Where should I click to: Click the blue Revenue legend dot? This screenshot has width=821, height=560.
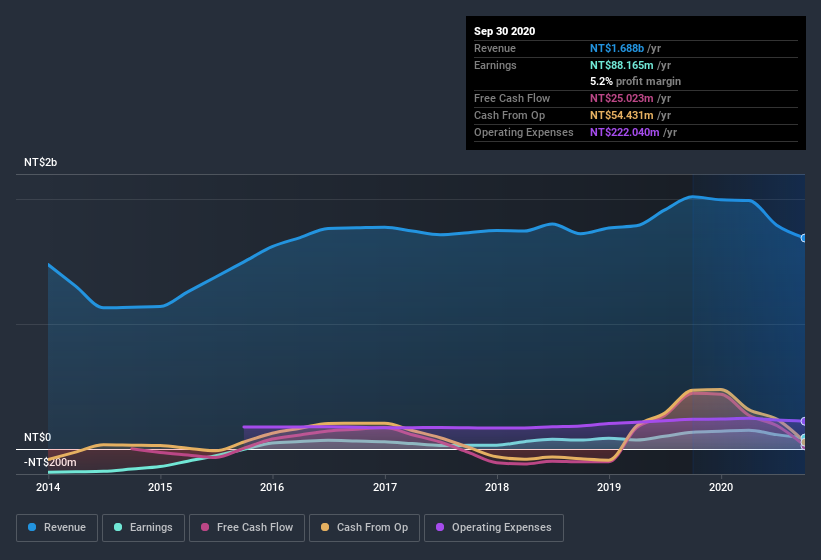[32, 527]
